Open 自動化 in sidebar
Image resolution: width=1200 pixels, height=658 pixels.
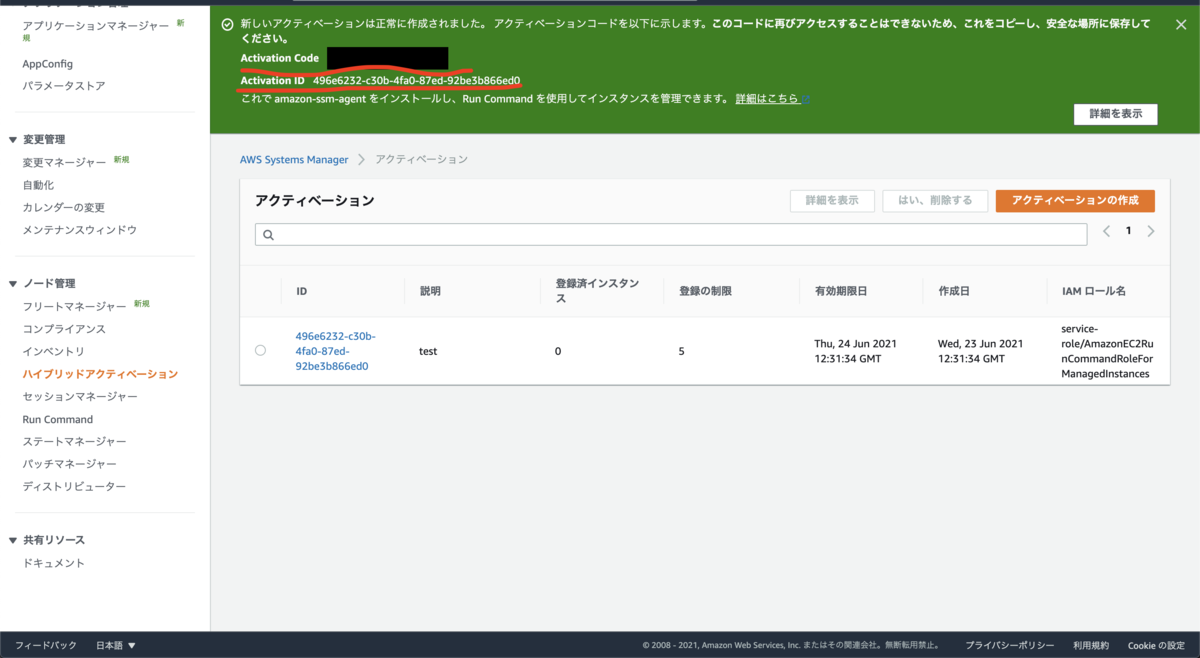point(38,185)
